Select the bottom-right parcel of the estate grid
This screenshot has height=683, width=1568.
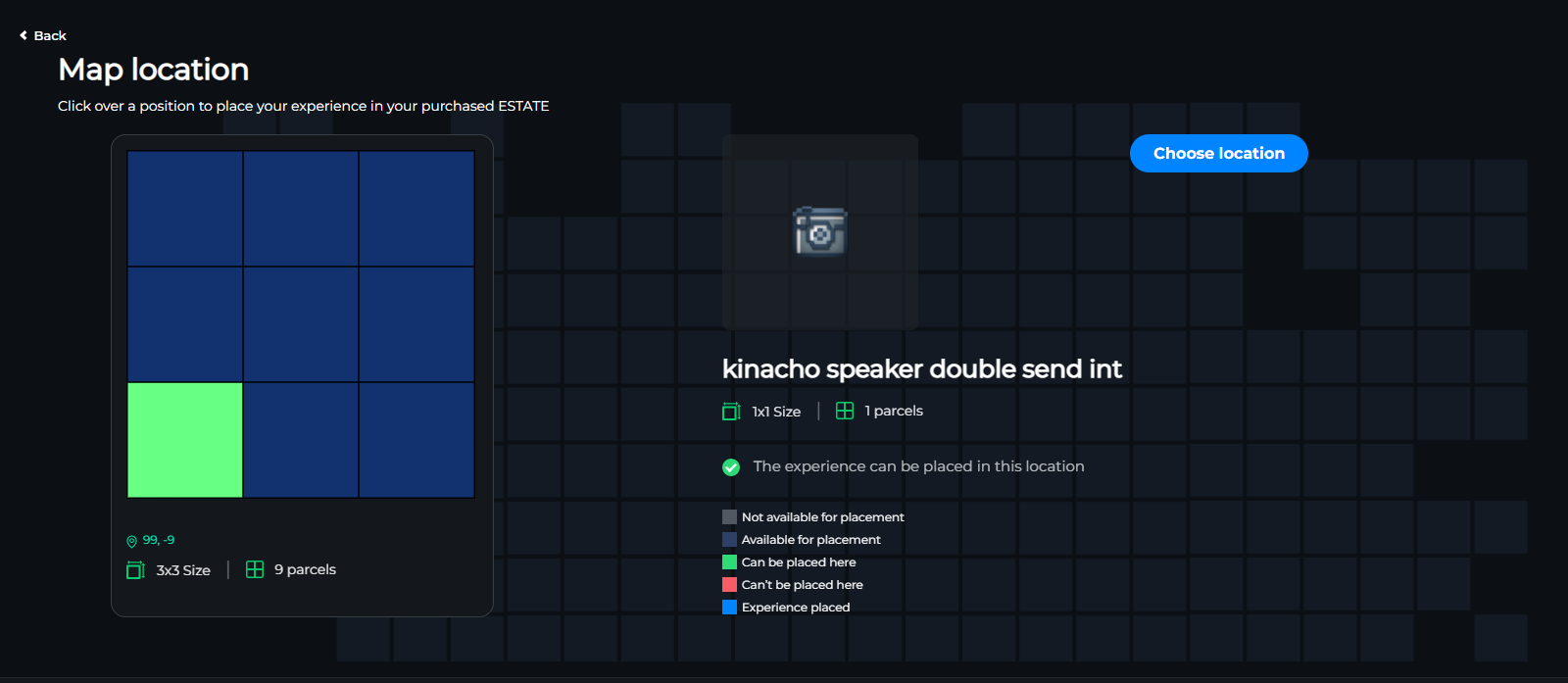click(416, 440)
